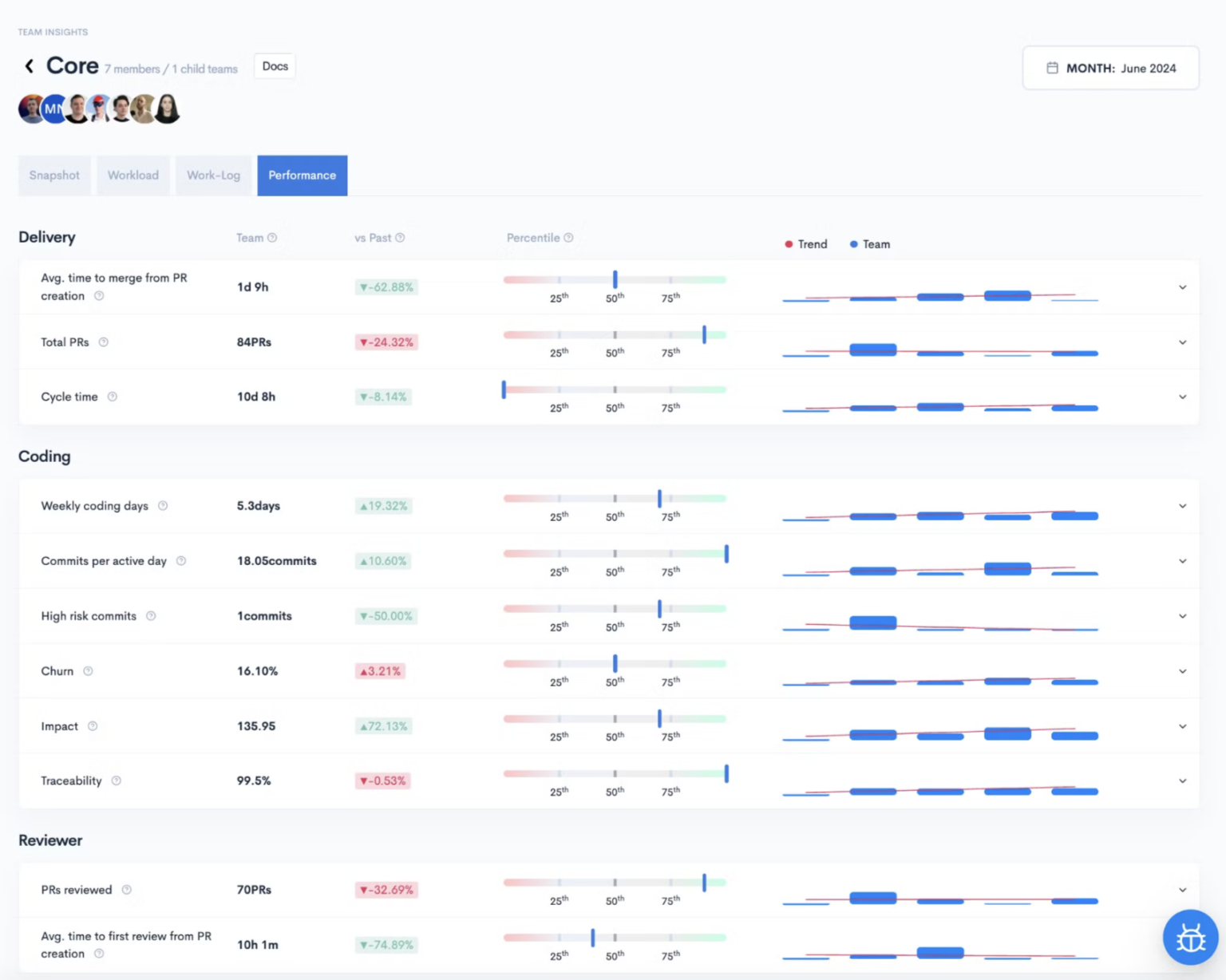
Task: Expand the Impact row details
Action: (1182, 726)
